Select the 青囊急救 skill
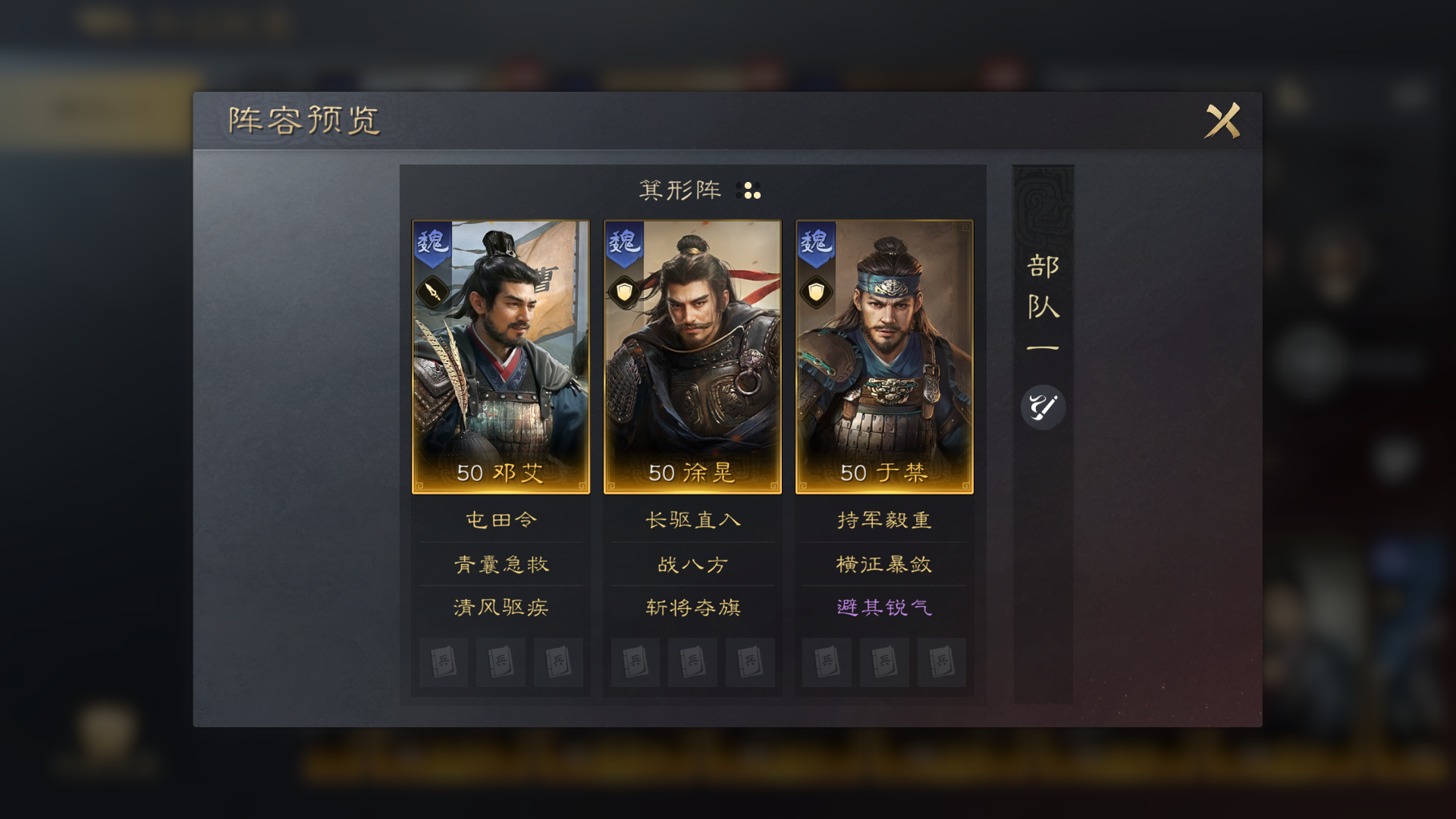Image resolution: width=1456 pixels, height=819 pixels. click(500, 564)
